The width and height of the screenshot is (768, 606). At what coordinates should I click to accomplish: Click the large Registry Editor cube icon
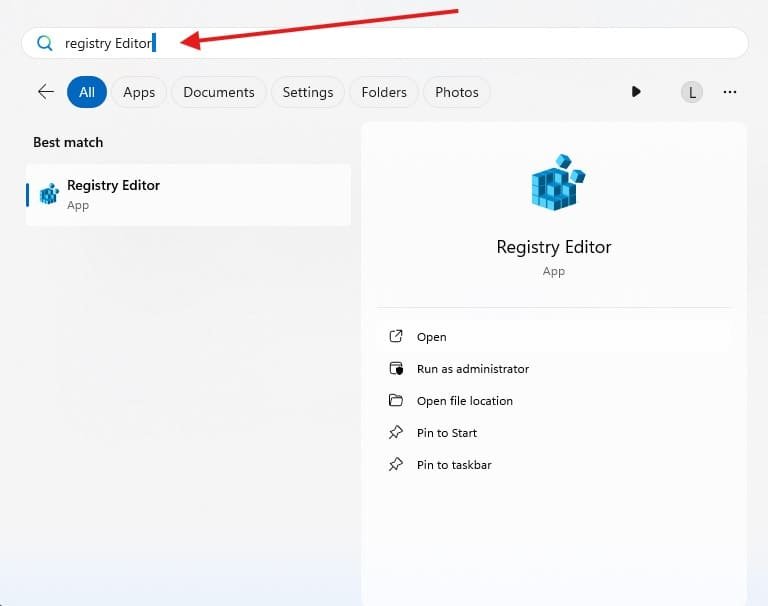pos(558,182)
